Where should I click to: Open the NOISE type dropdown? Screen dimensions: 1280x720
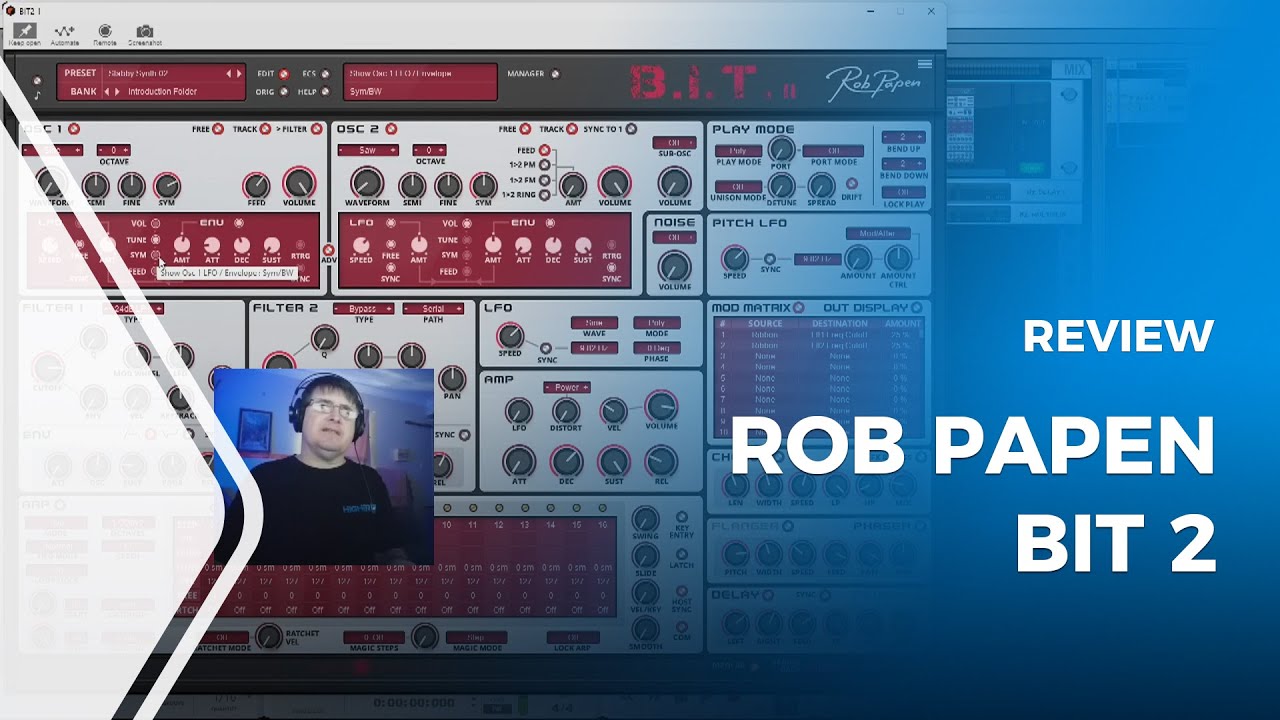(x=674, y=238)
